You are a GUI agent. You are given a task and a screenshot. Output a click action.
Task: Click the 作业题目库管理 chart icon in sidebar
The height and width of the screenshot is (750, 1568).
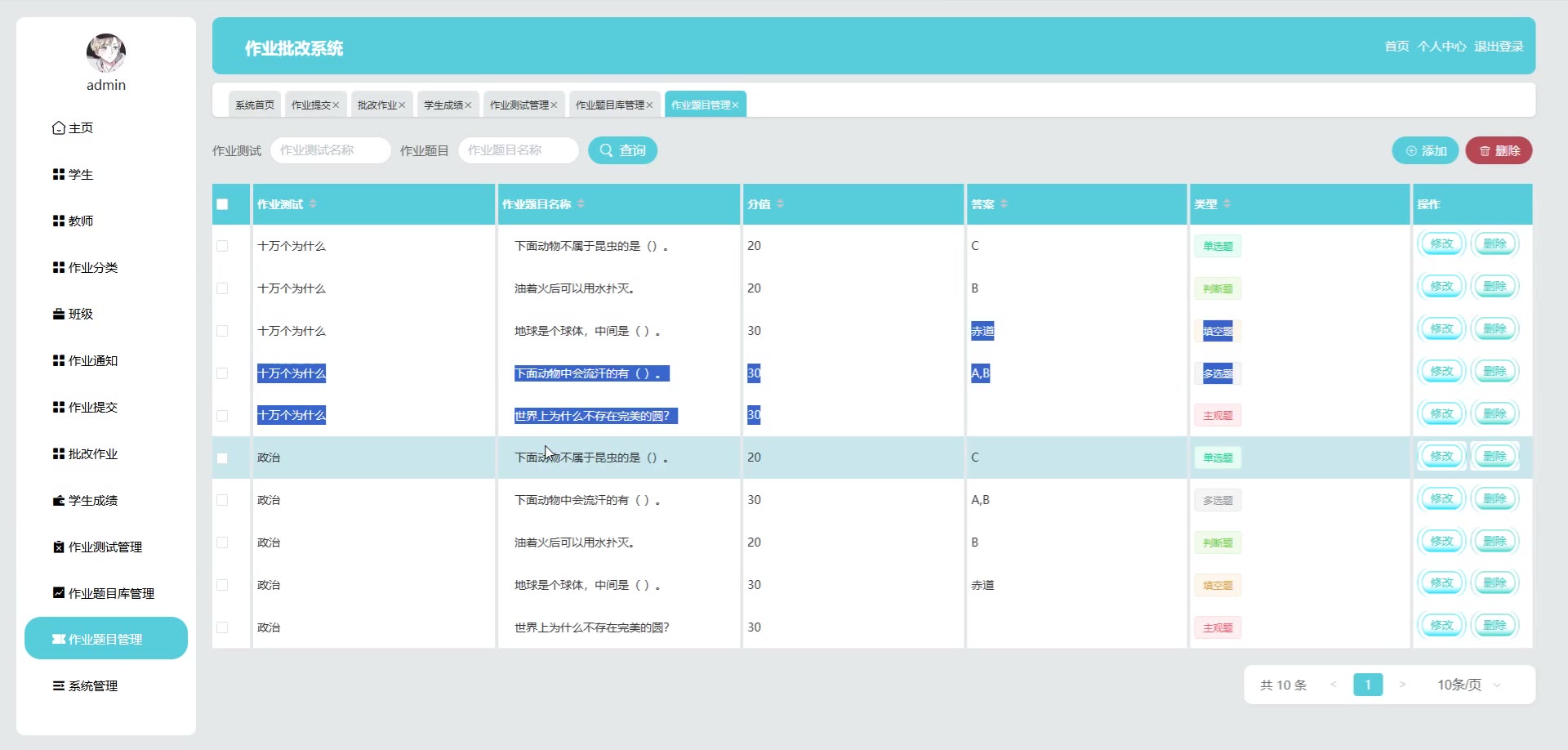pyautogui.click(x=59, y=593)
